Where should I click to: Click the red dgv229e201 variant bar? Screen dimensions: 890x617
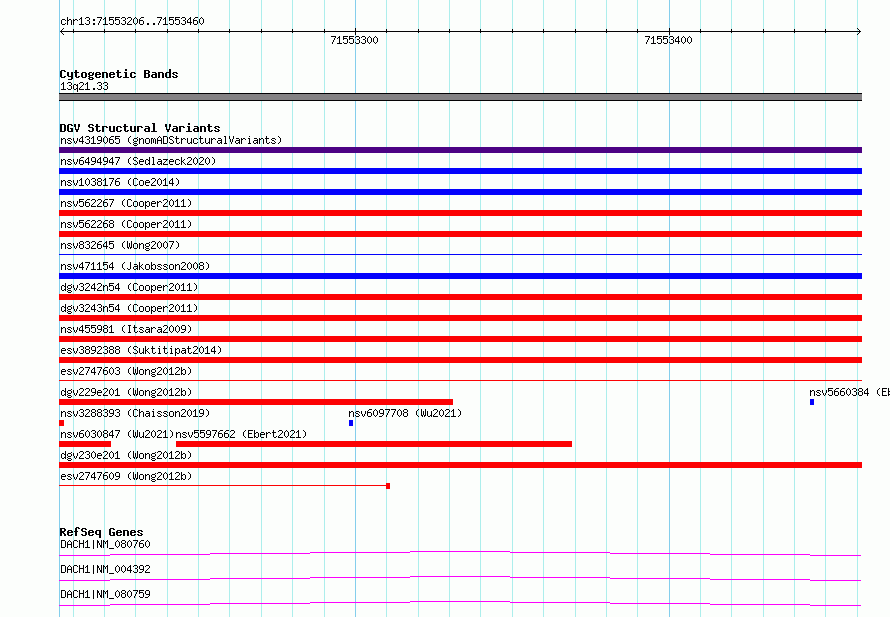click(x=256, y=402)
